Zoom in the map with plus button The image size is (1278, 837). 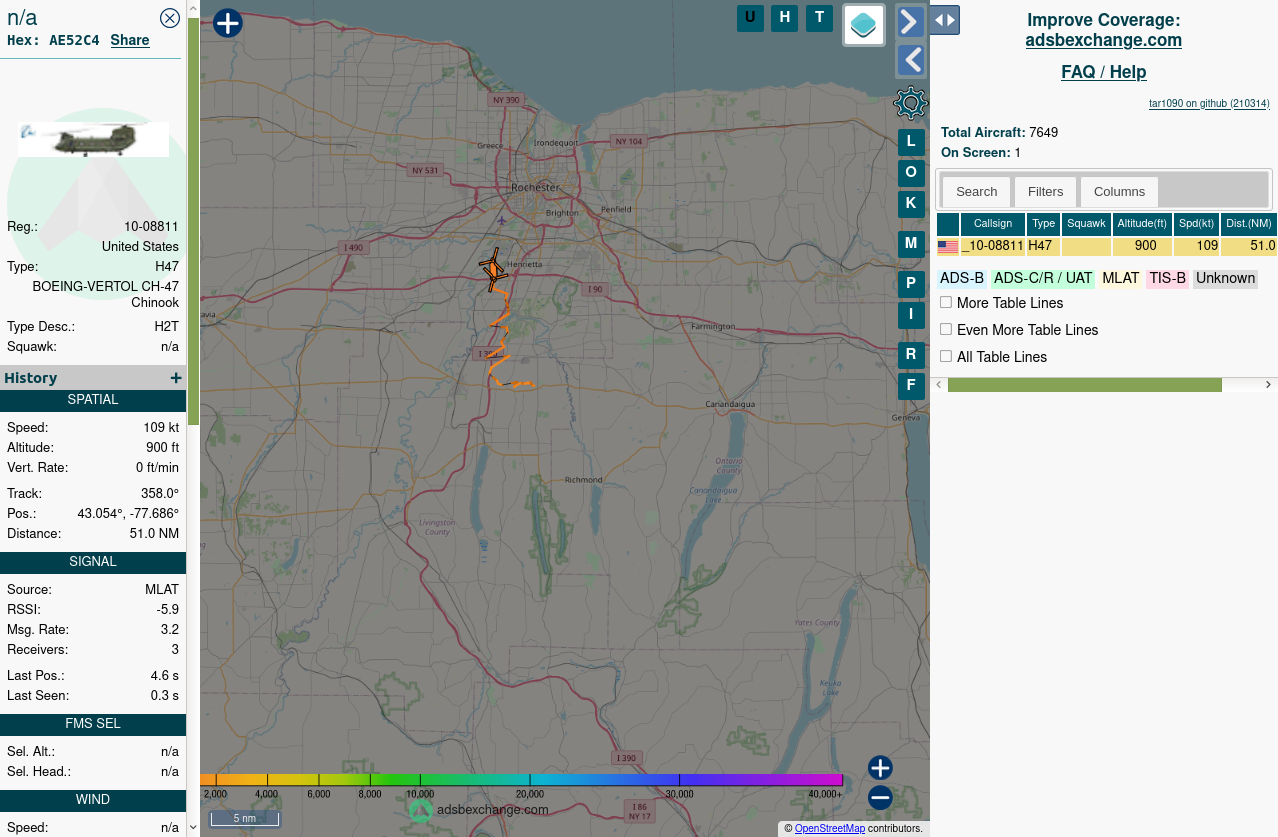[880, 768]
